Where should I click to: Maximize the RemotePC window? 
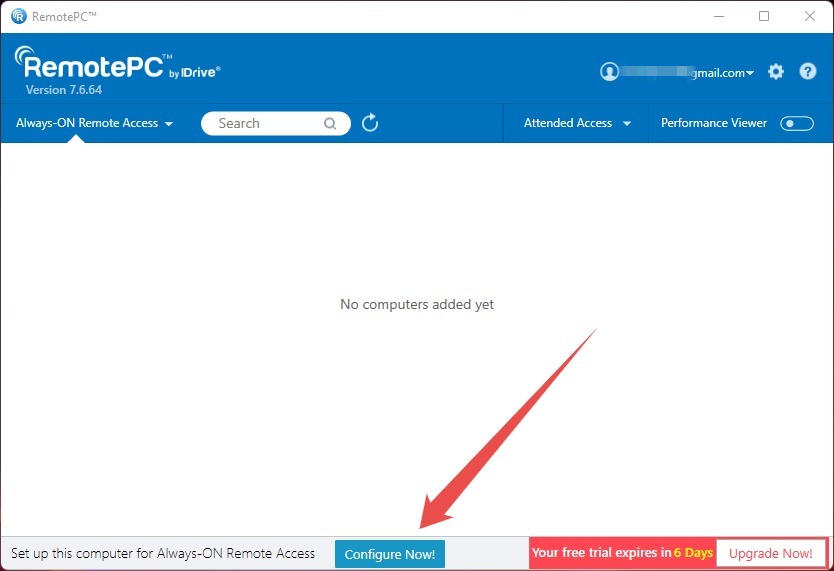764,16
